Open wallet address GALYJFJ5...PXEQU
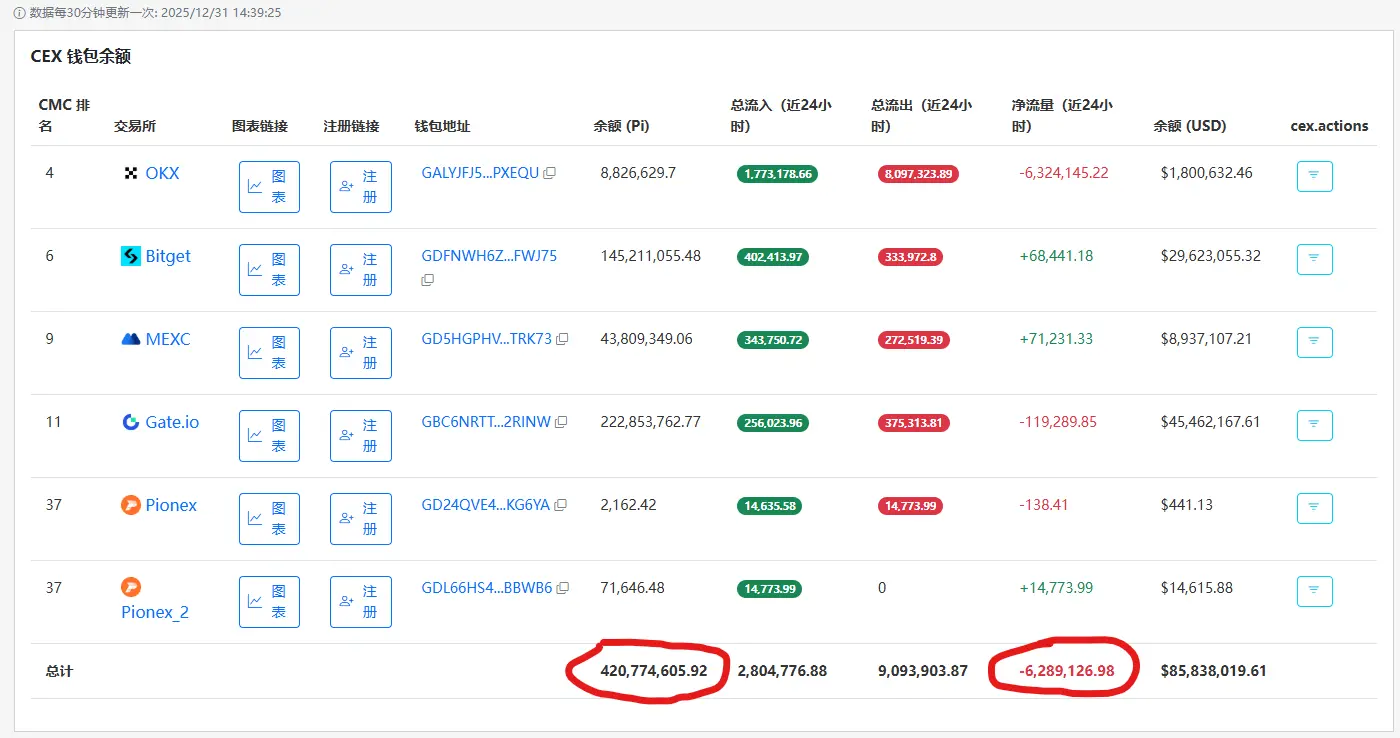The image size is (1400, 738). (x=480, y=173)
